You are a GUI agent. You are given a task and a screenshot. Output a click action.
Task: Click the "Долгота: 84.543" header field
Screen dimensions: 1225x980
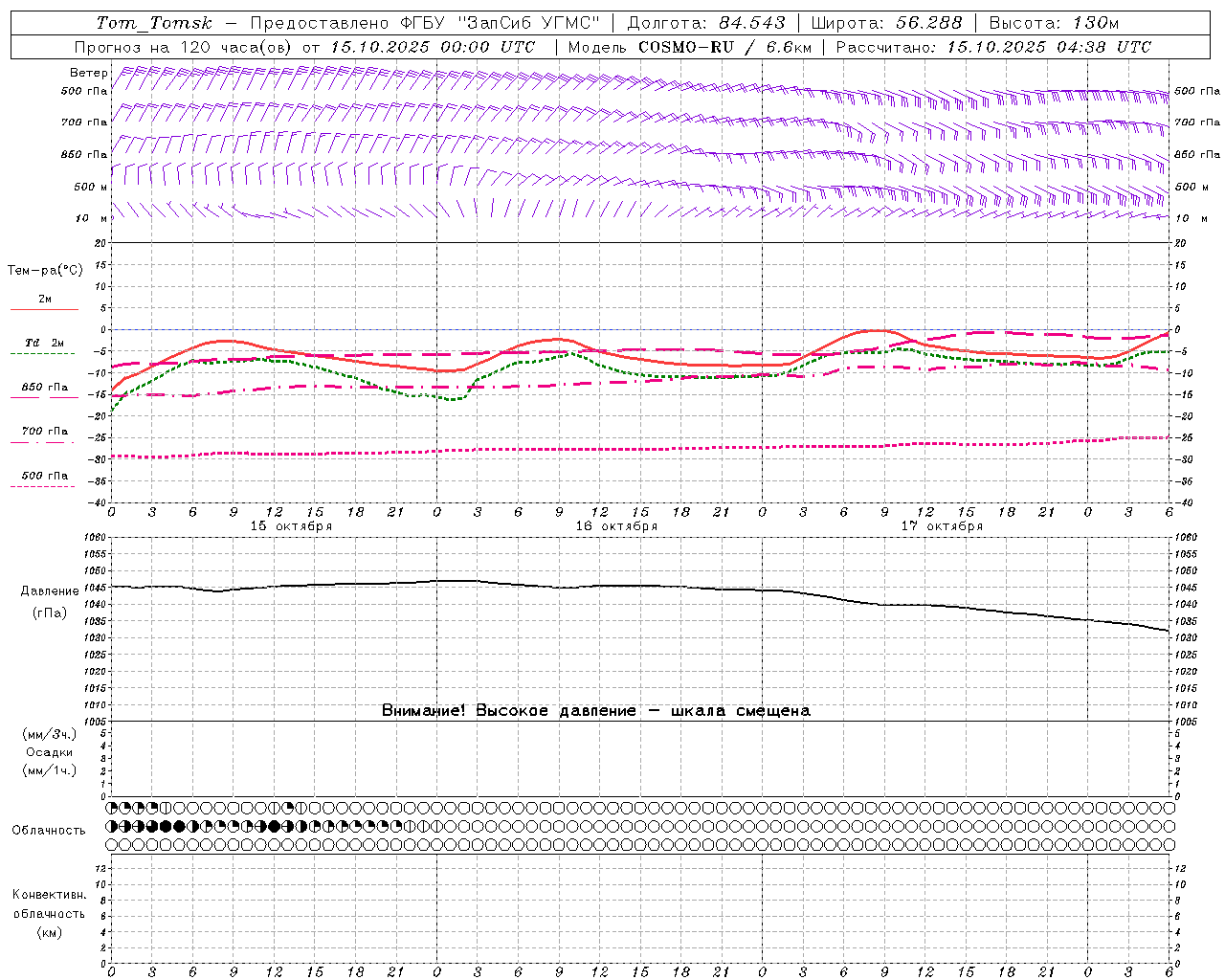tap(706, 23)
